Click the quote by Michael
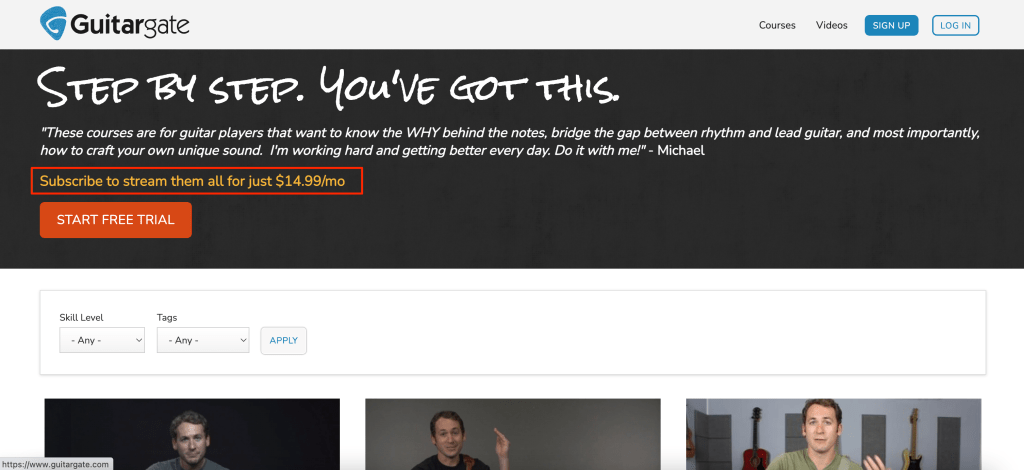This screenshot has width=1024, height=470. coord(510,142)
